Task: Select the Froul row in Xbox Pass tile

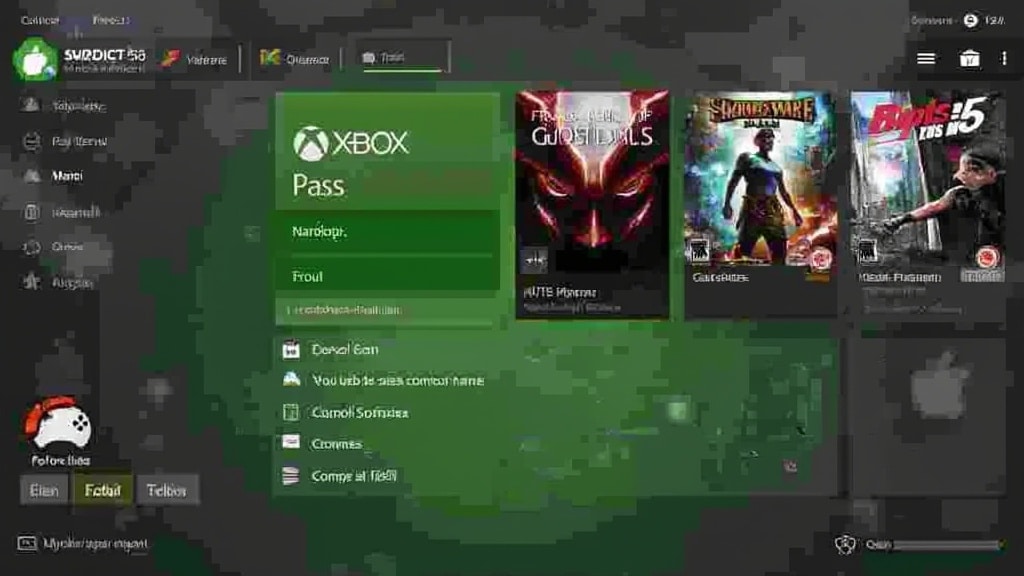Action: click(387, 276)
